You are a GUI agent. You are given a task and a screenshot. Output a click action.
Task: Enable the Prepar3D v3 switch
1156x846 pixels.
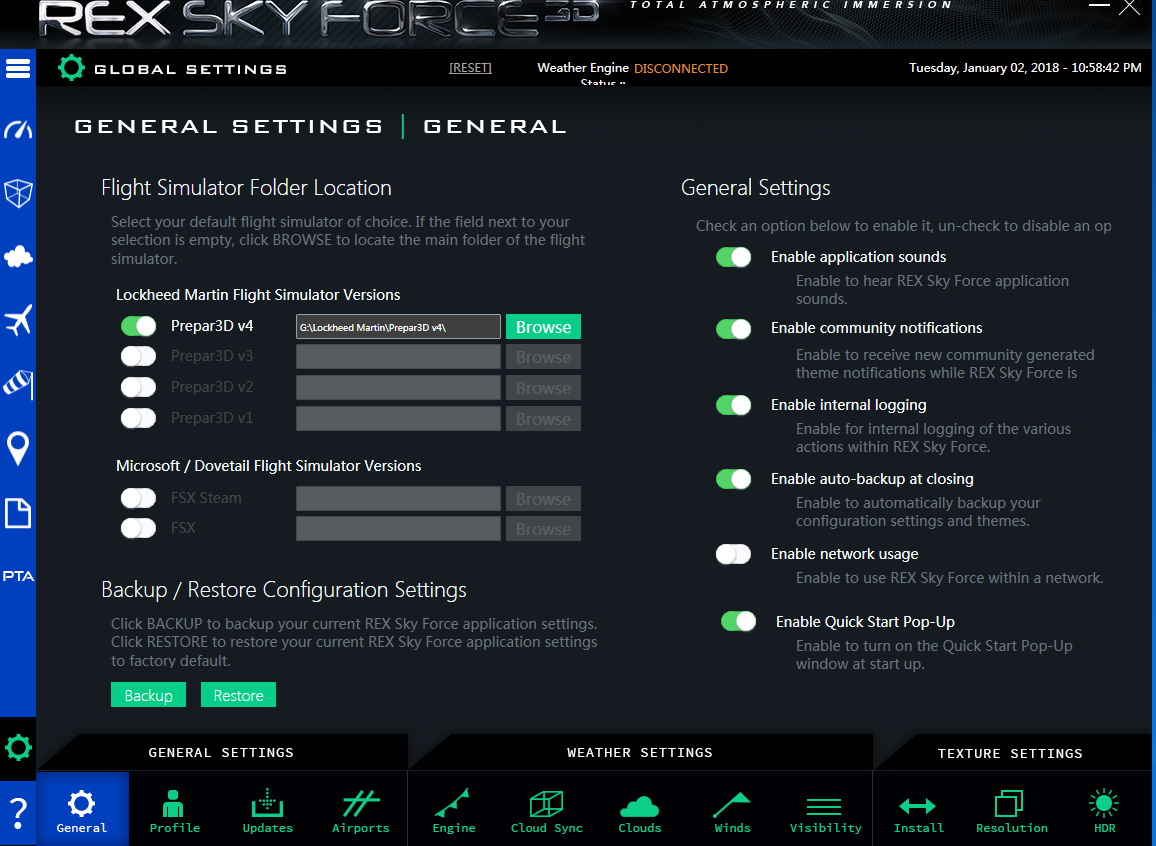coord(139,356)
